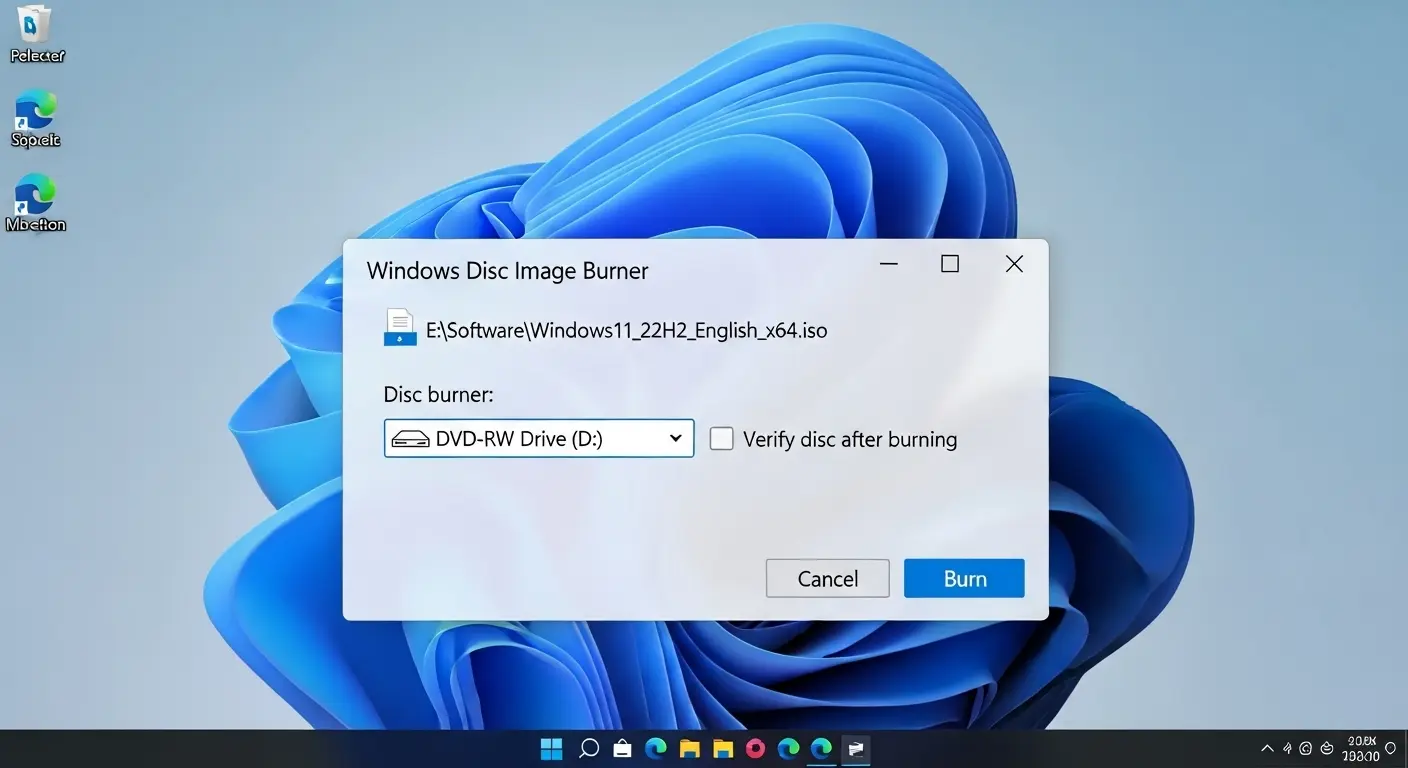This screenshot has height=768, width=1408.
Task: Click Edge icon beside disc burner taskbar icon
Action: click(822, 749)
